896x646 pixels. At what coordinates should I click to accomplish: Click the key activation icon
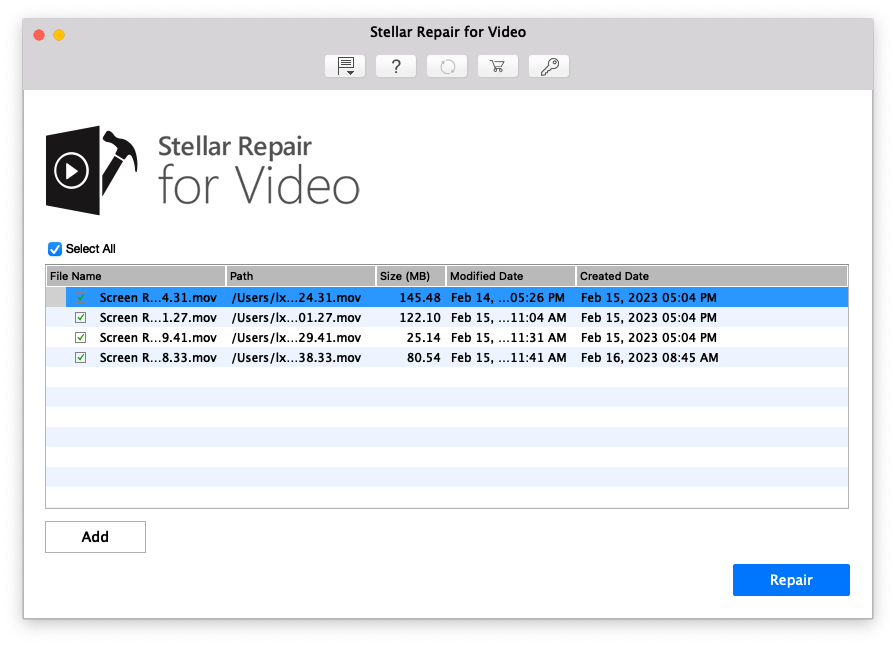tap(549, 66)
